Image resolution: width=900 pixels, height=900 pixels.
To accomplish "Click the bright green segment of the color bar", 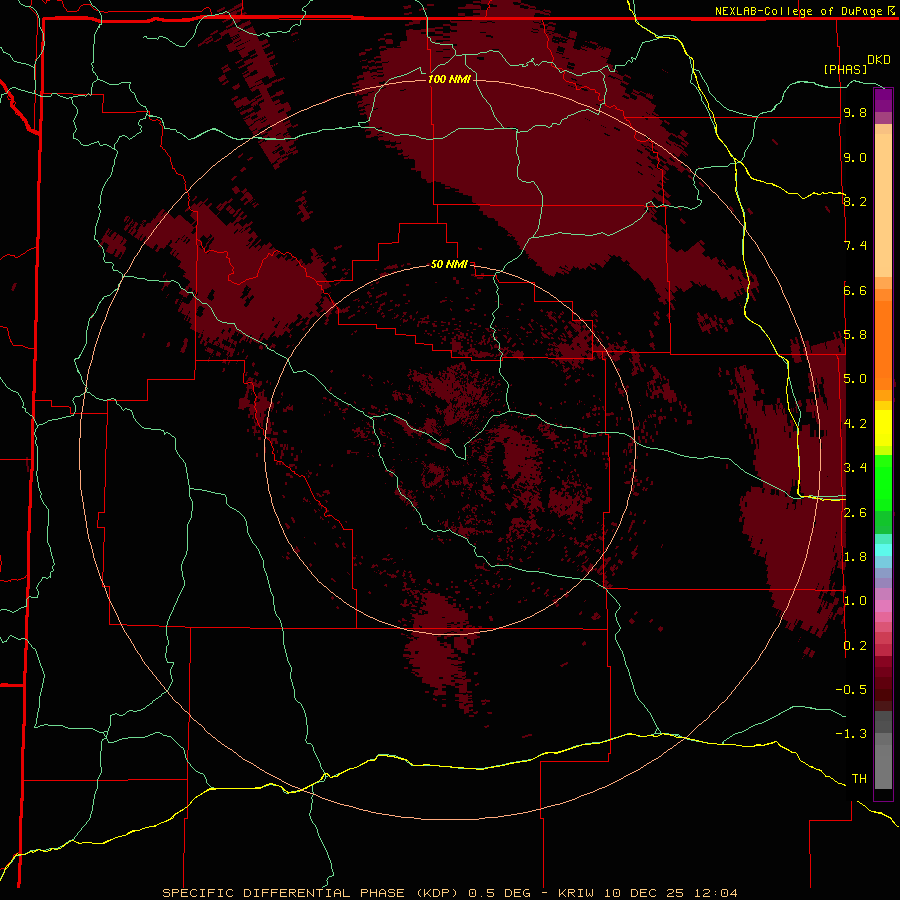I will 883,483.
